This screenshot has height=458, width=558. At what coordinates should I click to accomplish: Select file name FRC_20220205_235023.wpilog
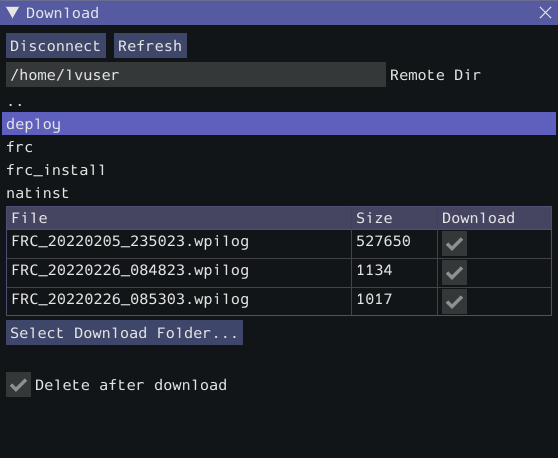[x=130, y=242]
